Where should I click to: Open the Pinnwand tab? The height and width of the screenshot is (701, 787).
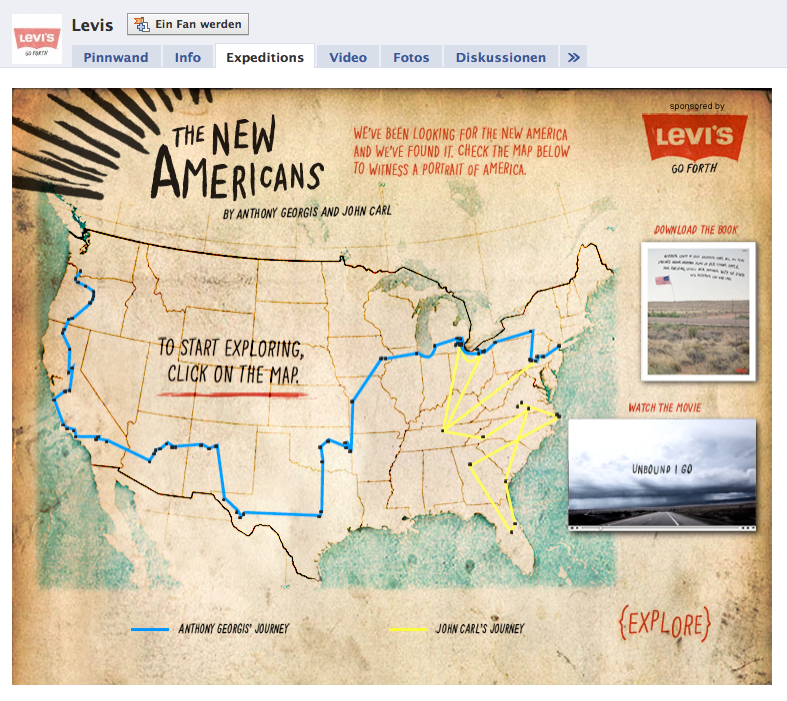pyautogui.click(x=116, y=57)
